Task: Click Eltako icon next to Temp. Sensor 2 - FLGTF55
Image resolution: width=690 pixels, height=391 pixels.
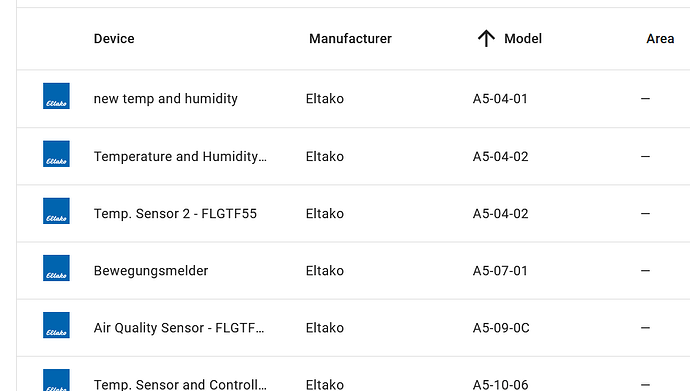Action: pos(56,211)
